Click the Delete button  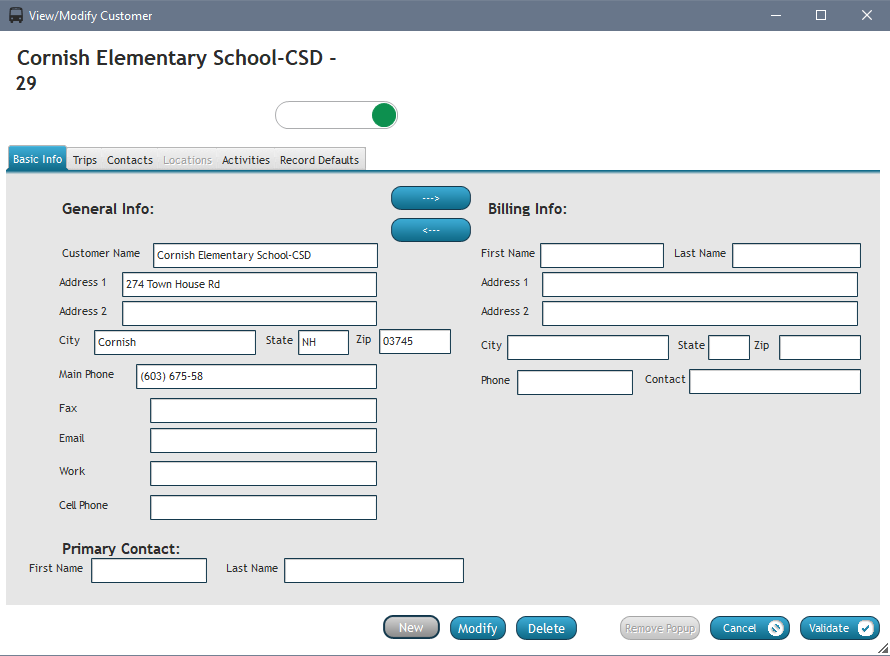(546, 628)
